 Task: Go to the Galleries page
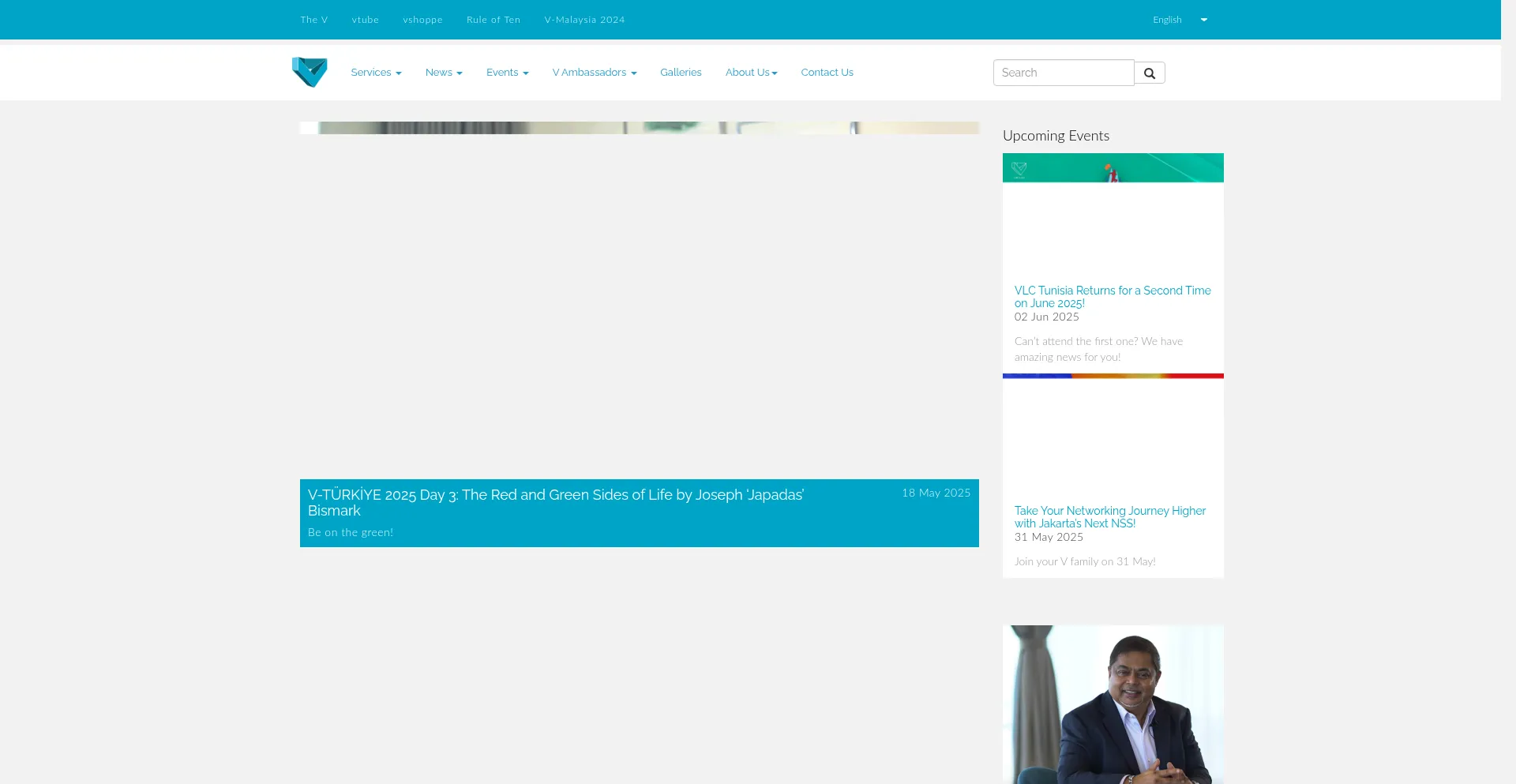point(681,73)
